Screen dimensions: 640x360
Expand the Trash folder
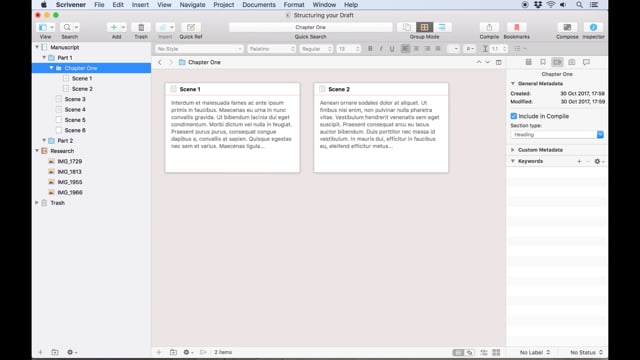click(x=37, y=203)
